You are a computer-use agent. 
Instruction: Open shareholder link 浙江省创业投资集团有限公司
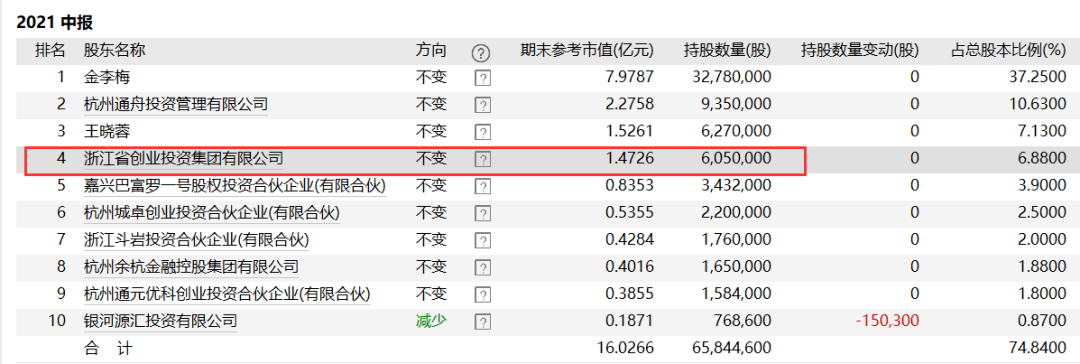coord(183,159)
